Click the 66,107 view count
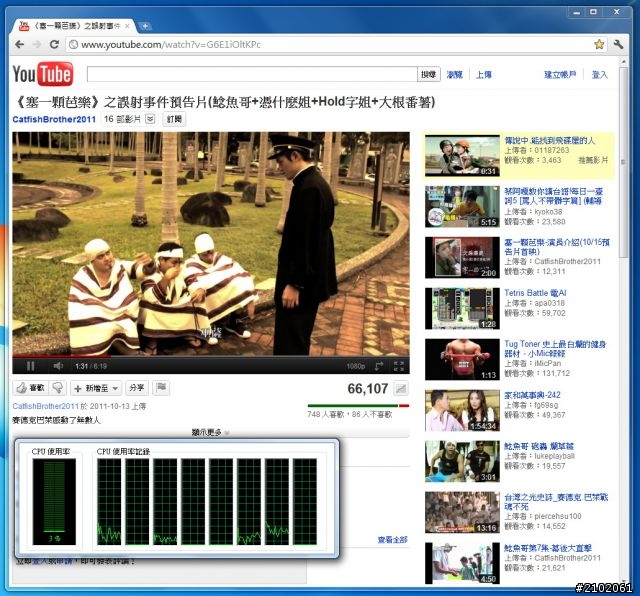 (x=367, y=389)
